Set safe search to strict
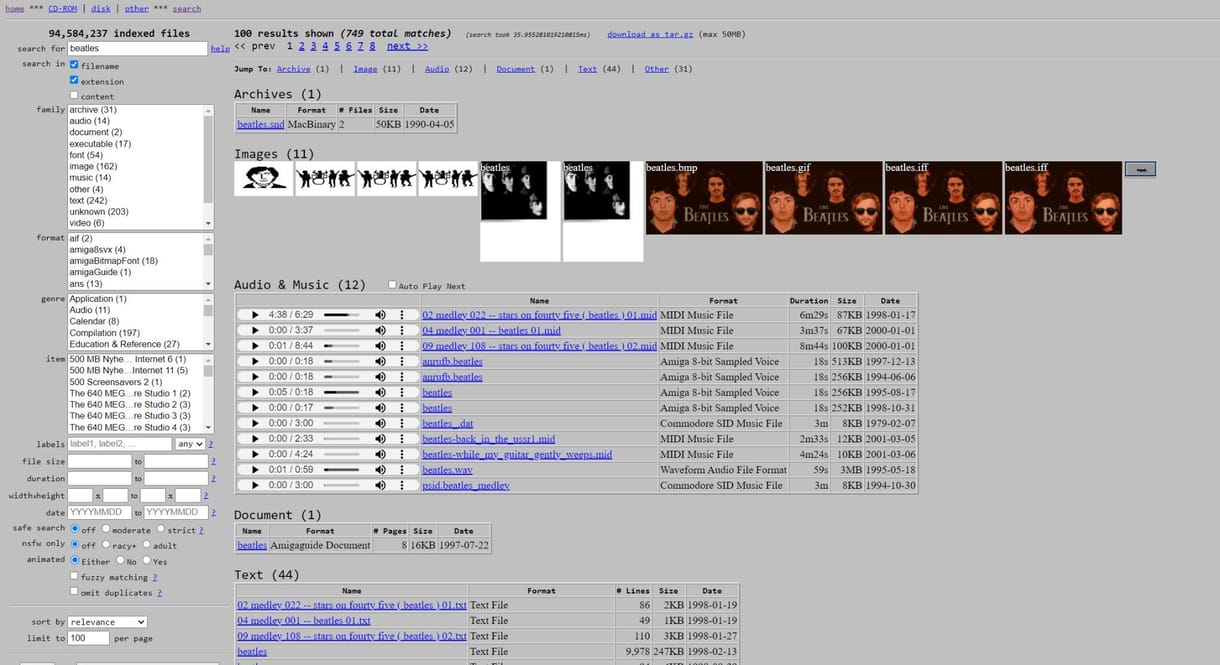 [162, 529]
